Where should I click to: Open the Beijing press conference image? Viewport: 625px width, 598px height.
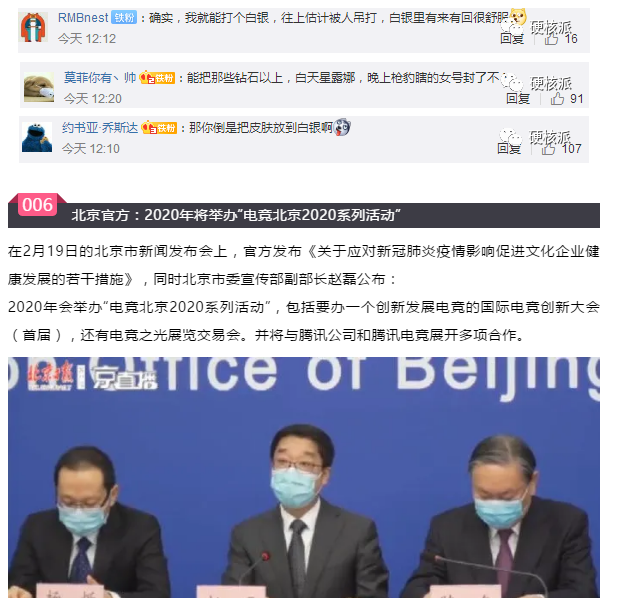pyautogui.click(x=304, y=477)
